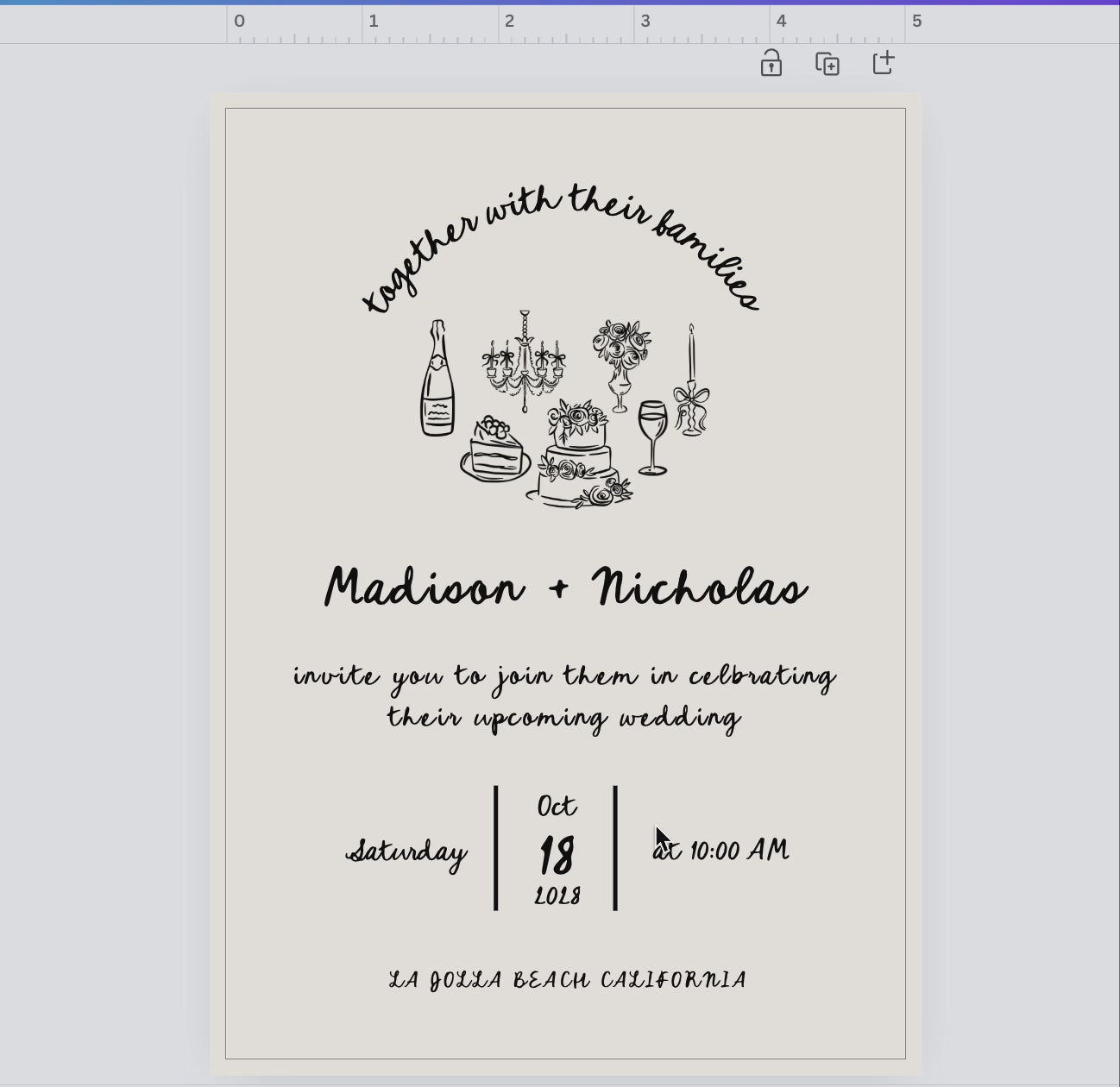Lock the page with the padlock icon

tap(771, 64)
